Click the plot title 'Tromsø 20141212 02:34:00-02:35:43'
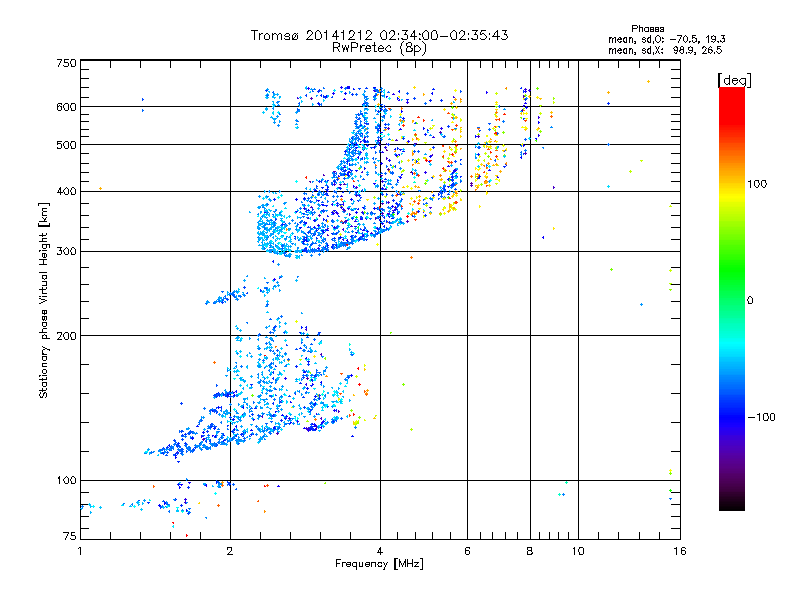This screenshot has height=600, width=800. point(379,35)
